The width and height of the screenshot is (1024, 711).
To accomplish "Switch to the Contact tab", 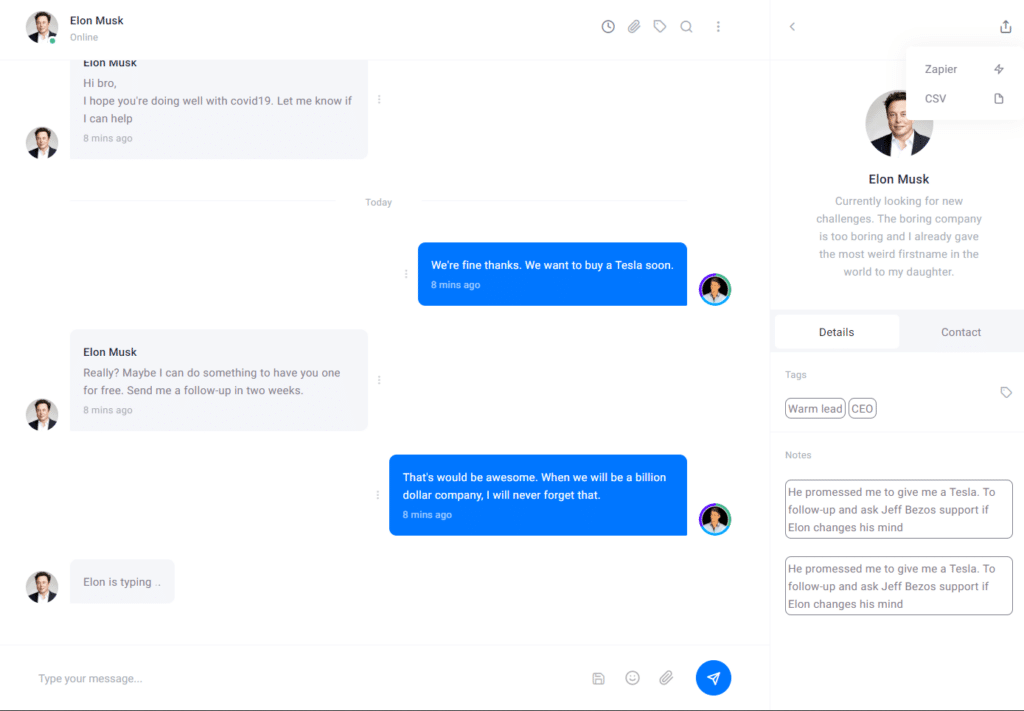I will point(961,332).
